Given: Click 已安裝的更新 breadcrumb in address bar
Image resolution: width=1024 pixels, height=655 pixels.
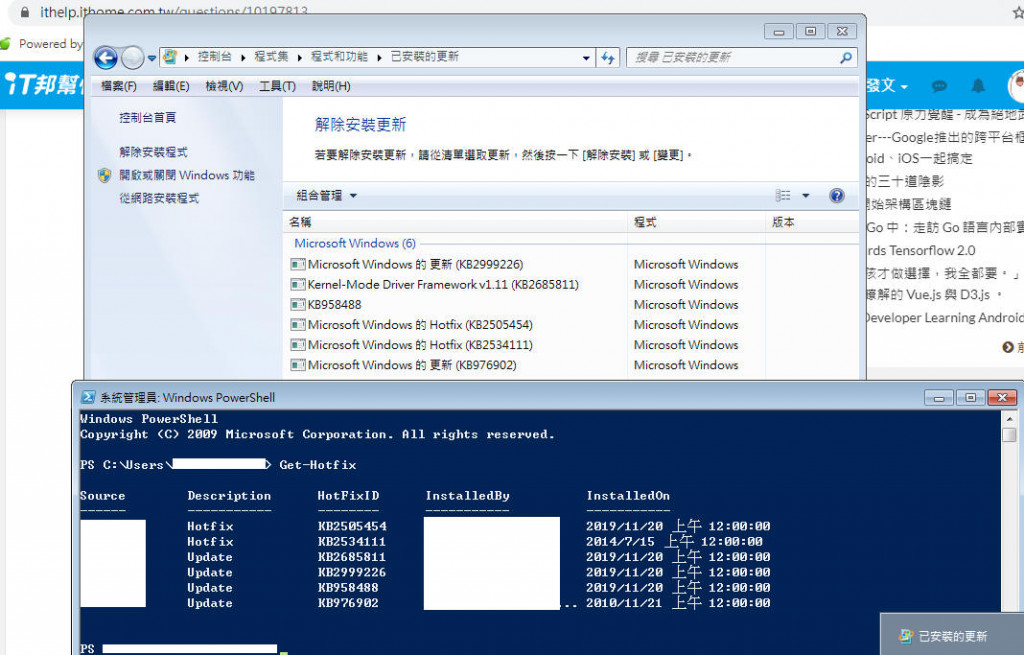Looking at the screenshot, I should point(424,57).
